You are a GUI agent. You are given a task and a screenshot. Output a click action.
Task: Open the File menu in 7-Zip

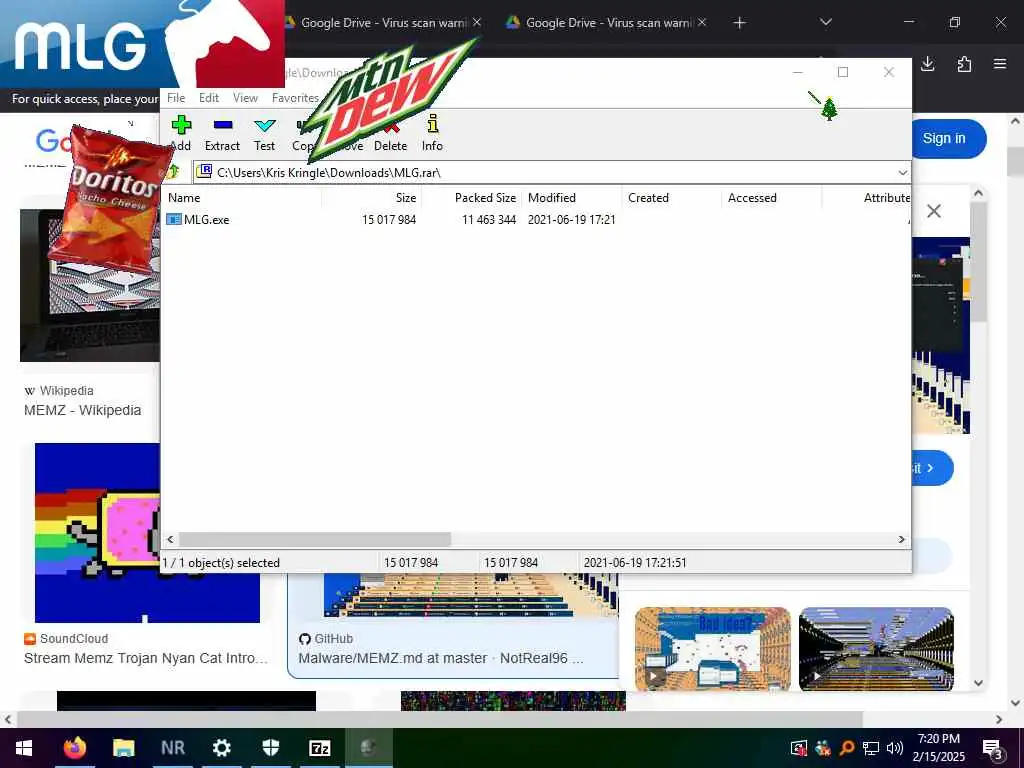pyautogui.click(x=176, y=98)
